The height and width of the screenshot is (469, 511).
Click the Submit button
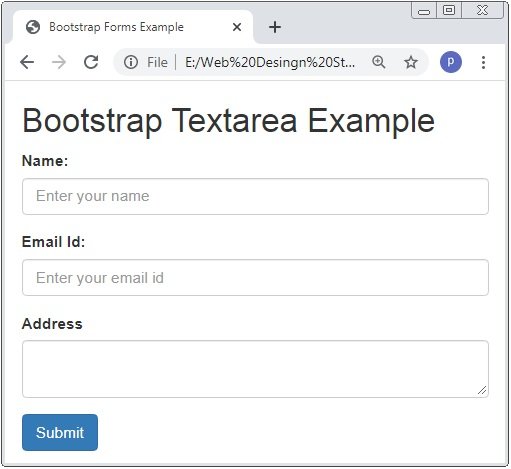[x=60, y=433]
